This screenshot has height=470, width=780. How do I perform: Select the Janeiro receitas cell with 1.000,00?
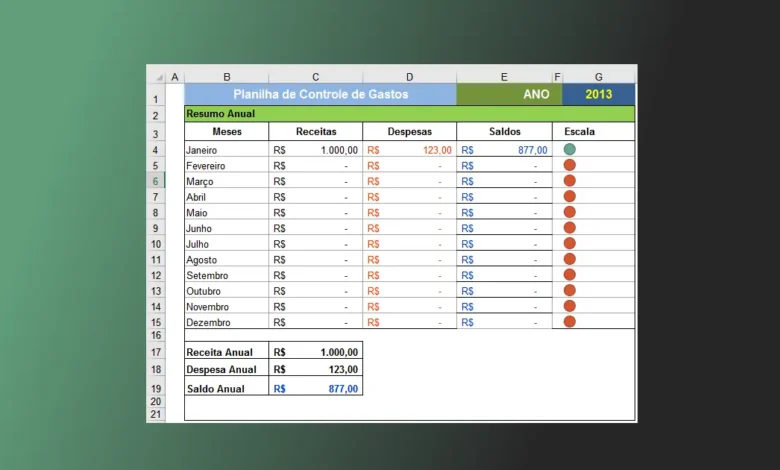click(x=315, y=150)
